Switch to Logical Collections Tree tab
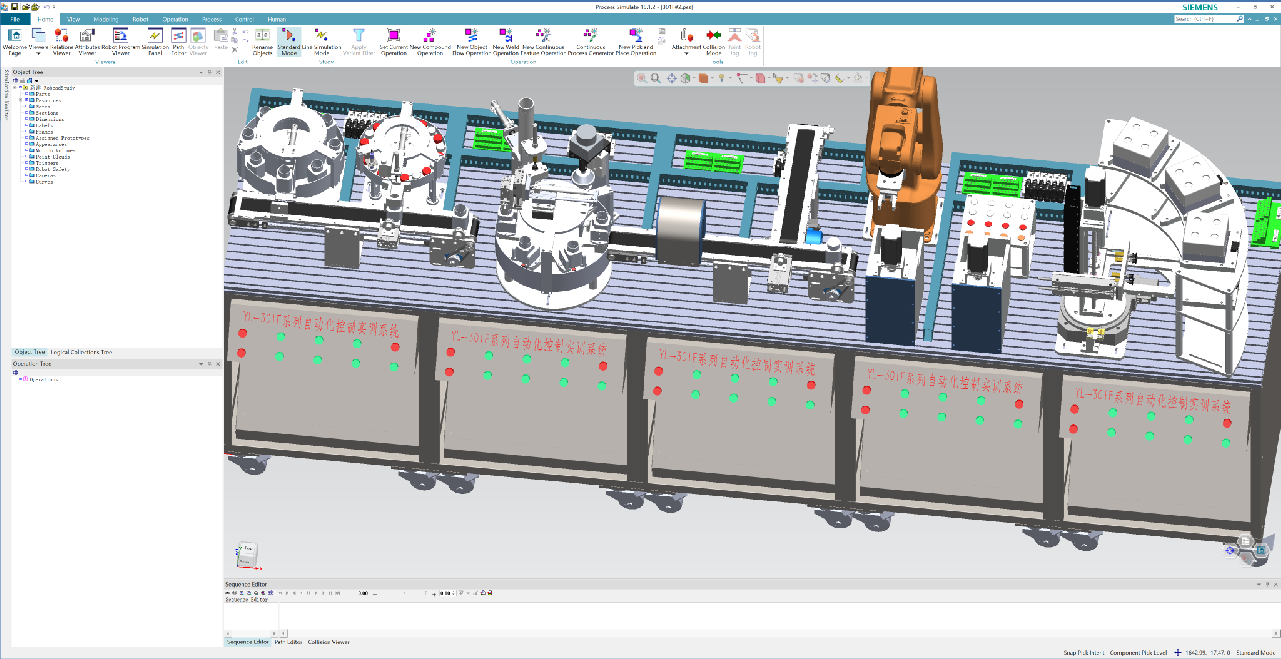1281x659 pixels. 81,352
